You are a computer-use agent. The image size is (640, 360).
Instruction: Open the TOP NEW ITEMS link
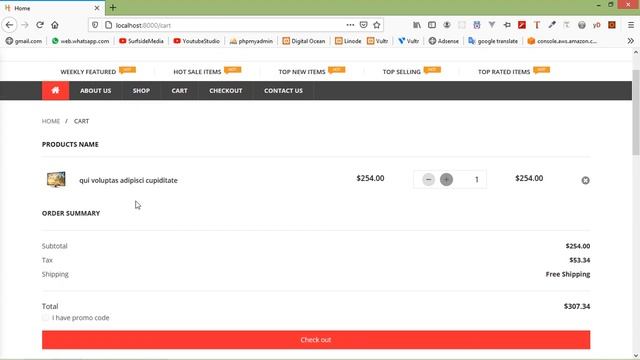302,72
